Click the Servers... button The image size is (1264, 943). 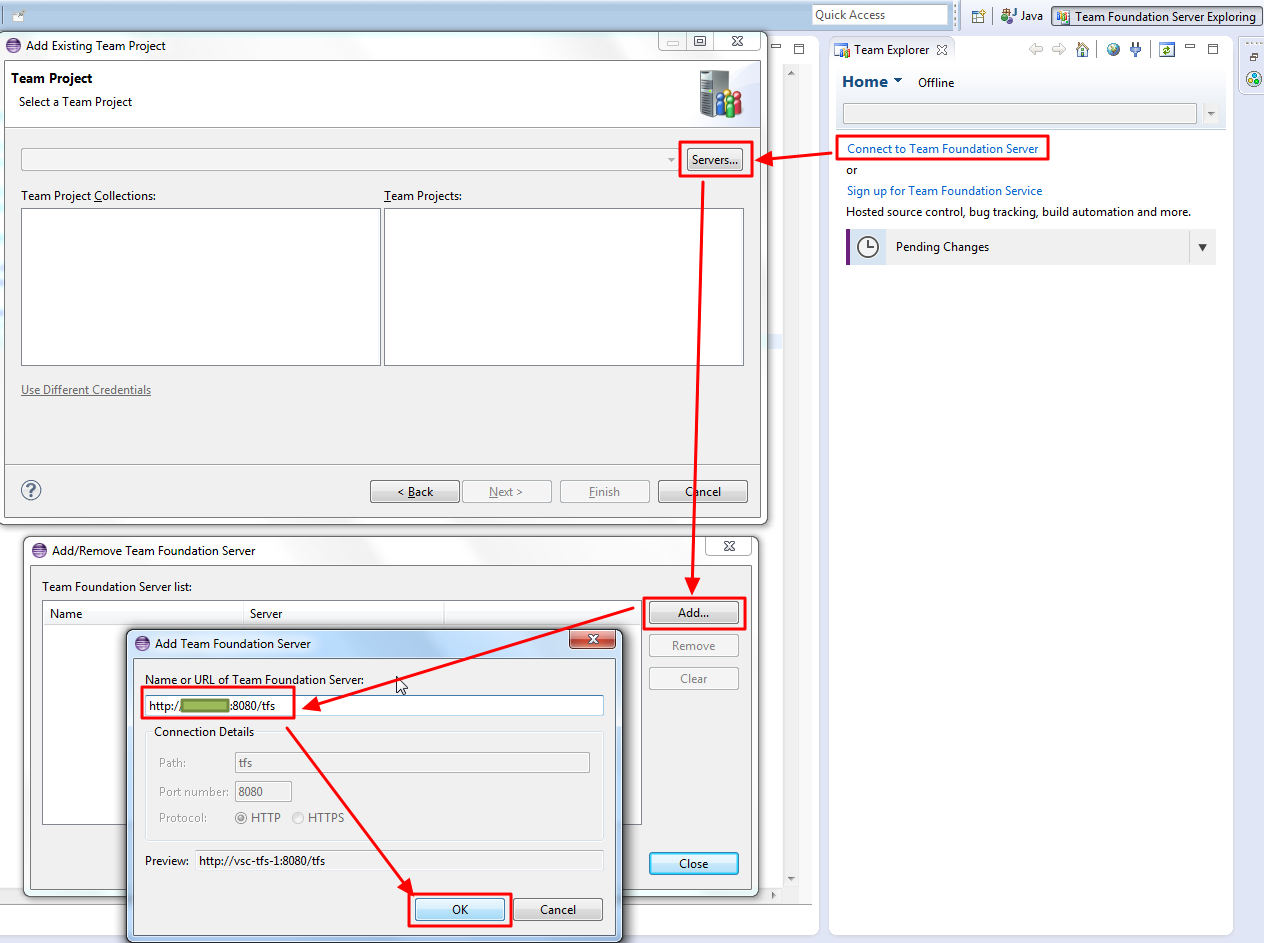[x=715, y=160]
